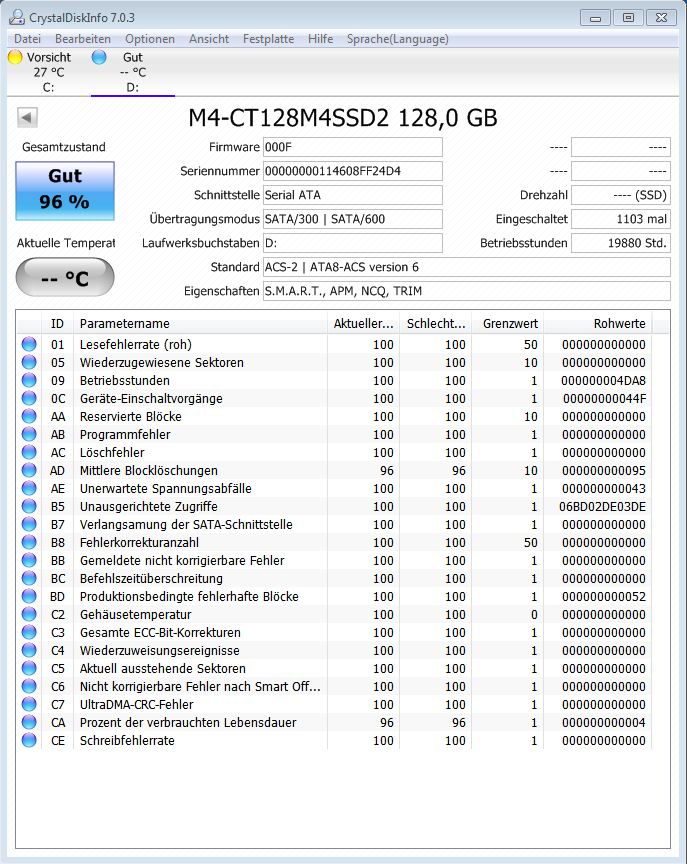The image size is (687, 864).
Task: Click the Aktueller... column header
Action: 363,323
